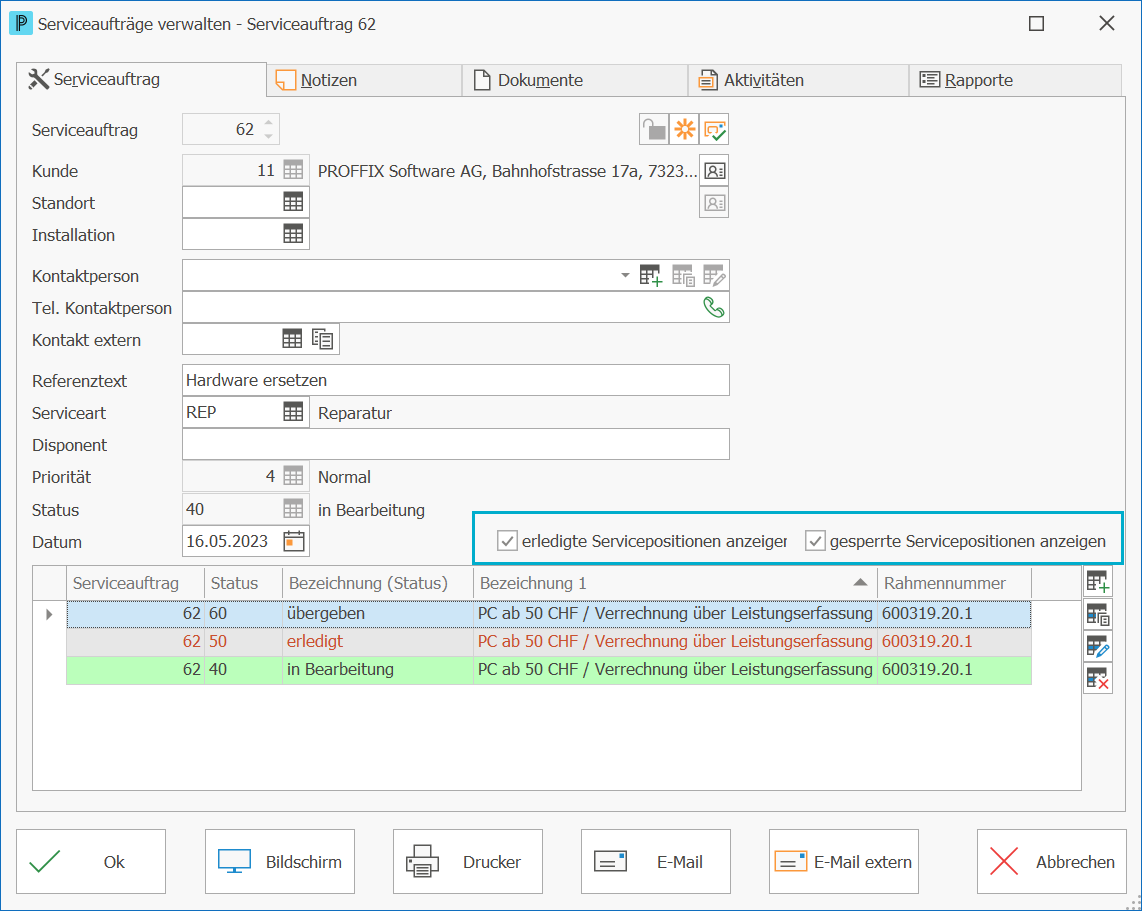The height and width of the screenshot is (911, 1142).
Task: Click the E-Mail button
Action: point(655,861)
